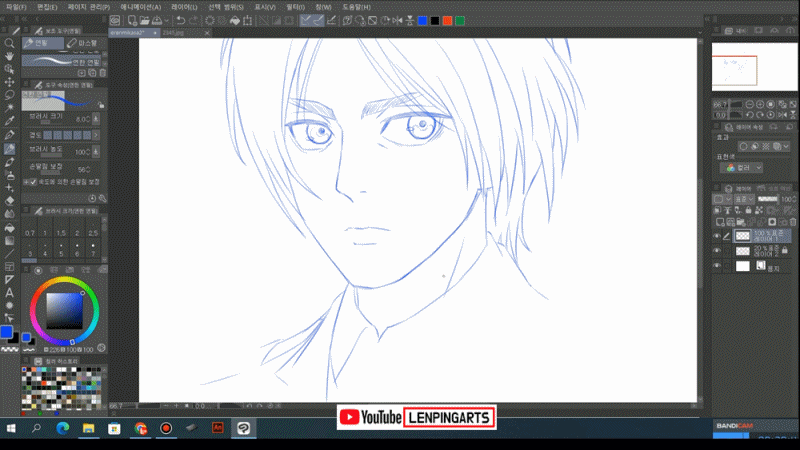Toggle stabilization by speed checkbox
This screenshot has height=450, width=800.
[33, 182]
